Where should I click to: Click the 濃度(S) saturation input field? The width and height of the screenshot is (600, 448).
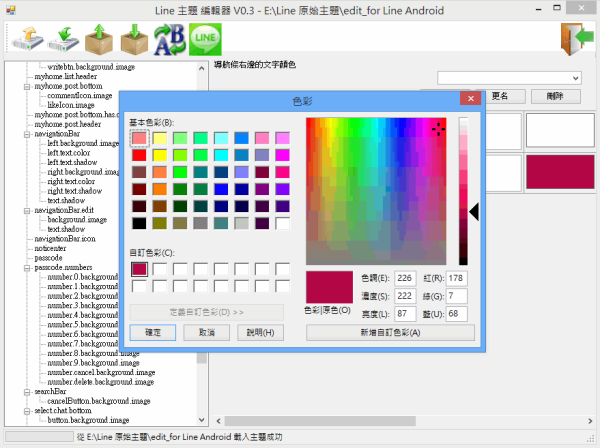click(405, 296)
